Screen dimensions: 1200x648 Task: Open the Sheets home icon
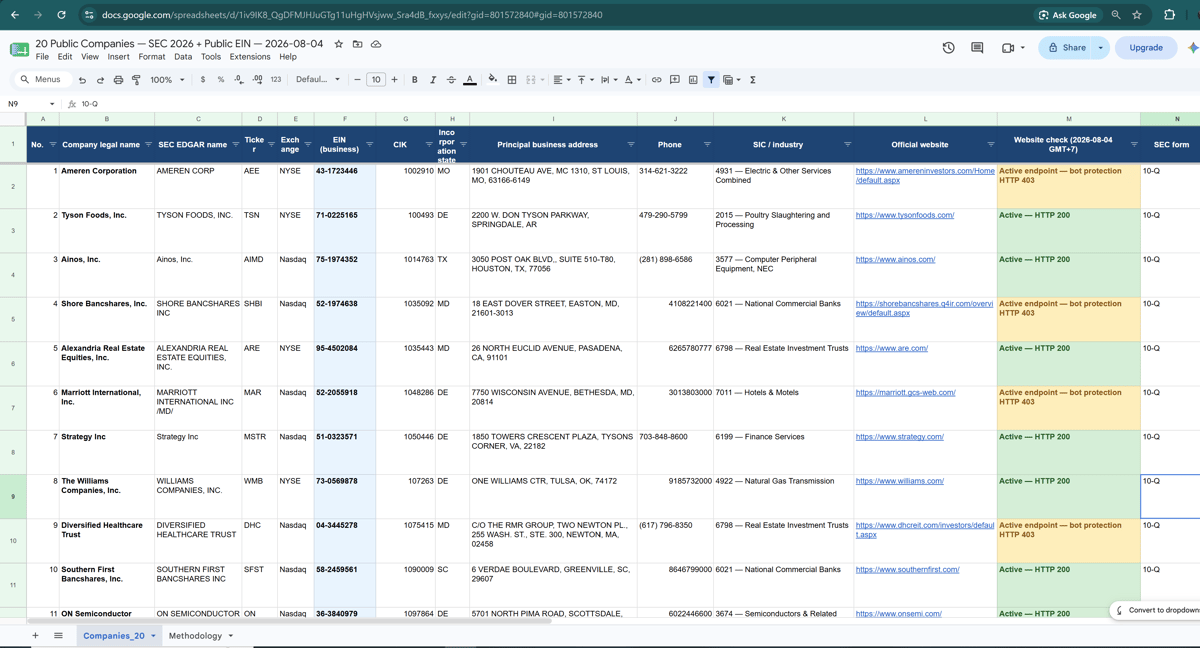click(x=19, y=49)
